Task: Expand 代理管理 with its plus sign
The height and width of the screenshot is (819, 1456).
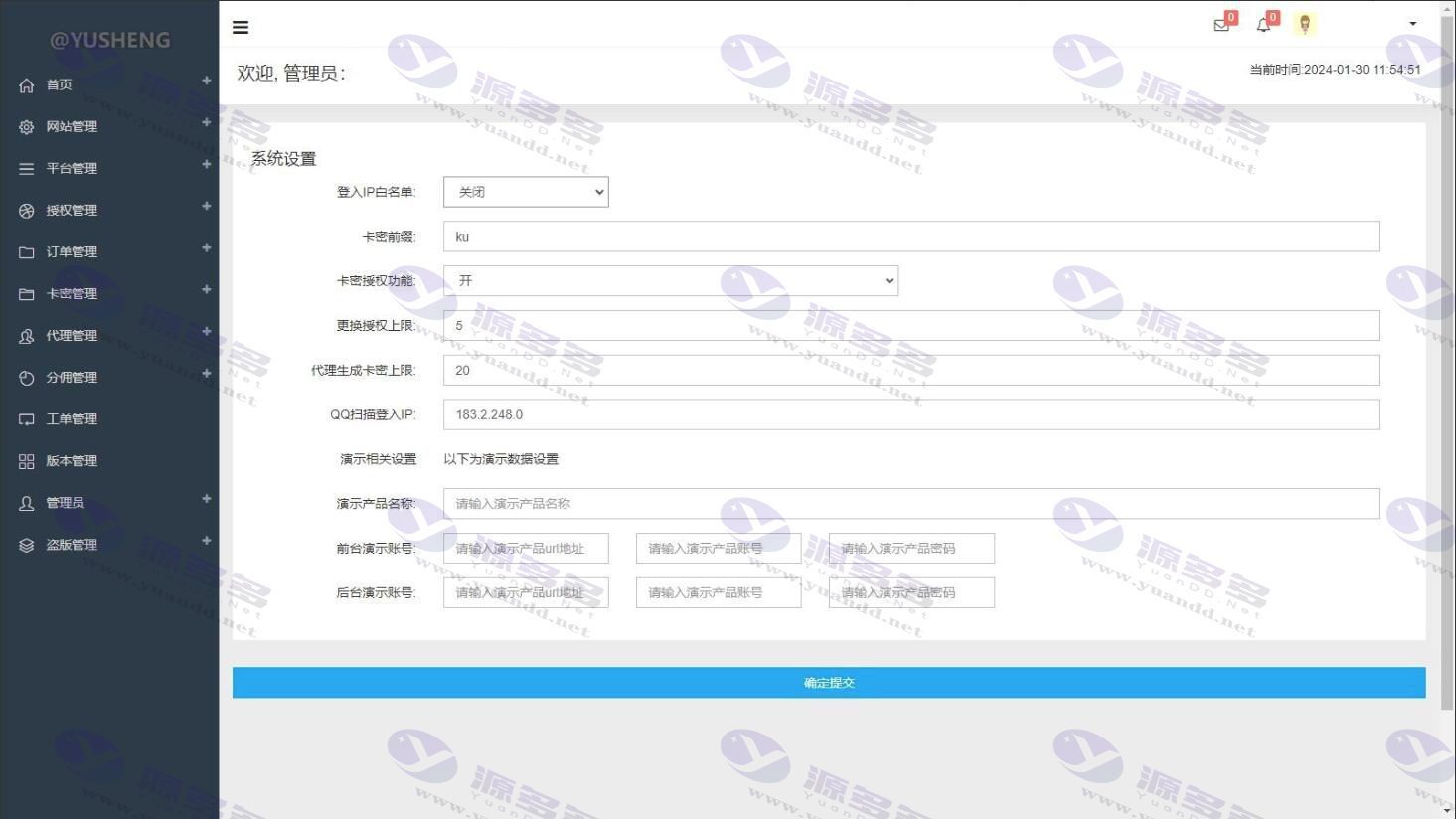Action: tap(206, 331)
